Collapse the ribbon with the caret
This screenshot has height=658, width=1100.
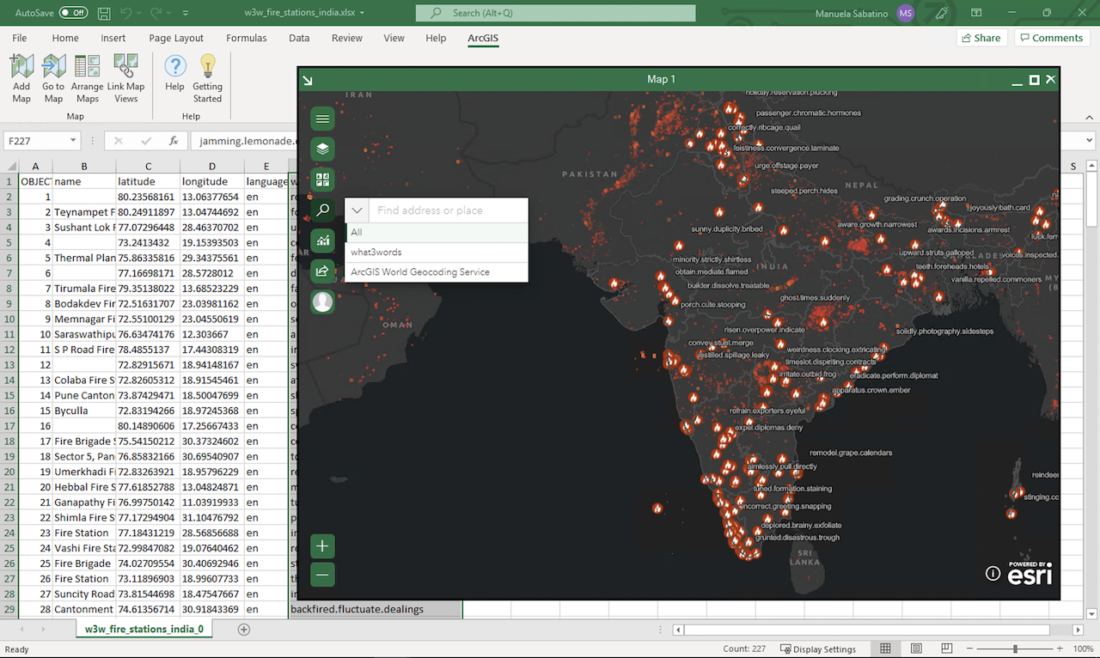coord(1089,117)
